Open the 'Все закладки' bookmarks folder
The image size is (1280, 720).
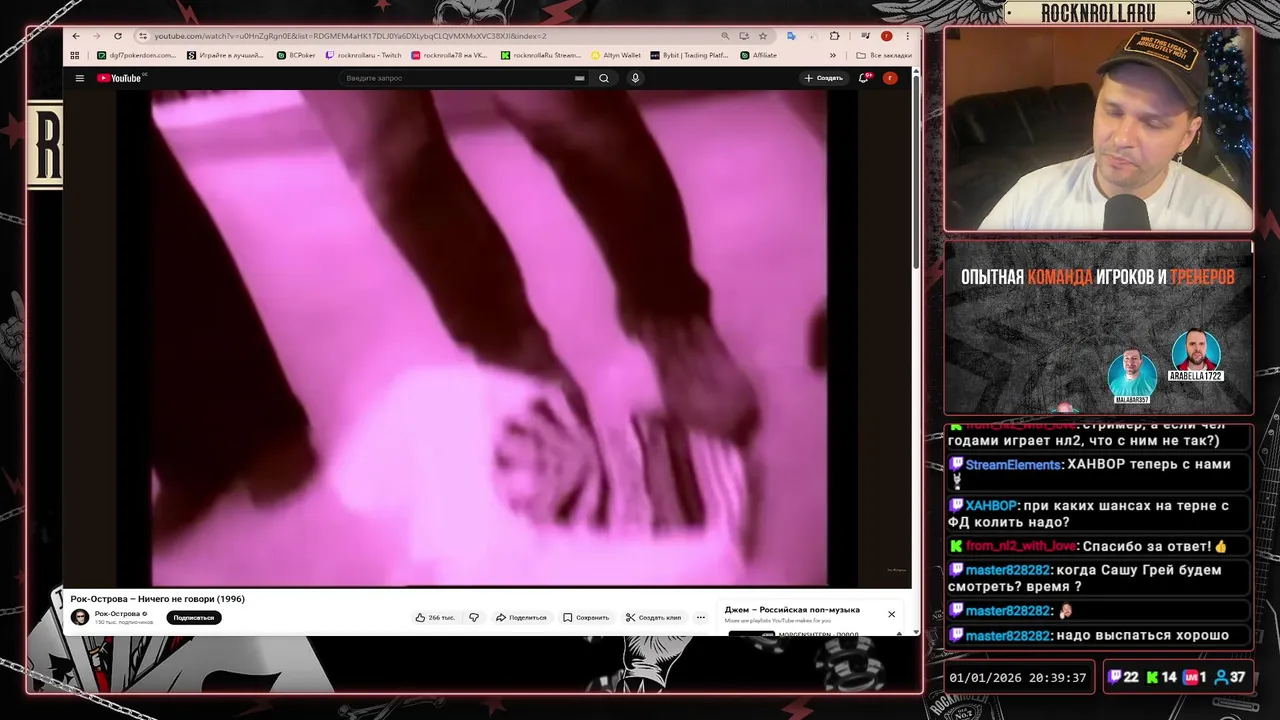tap(884, 55)
